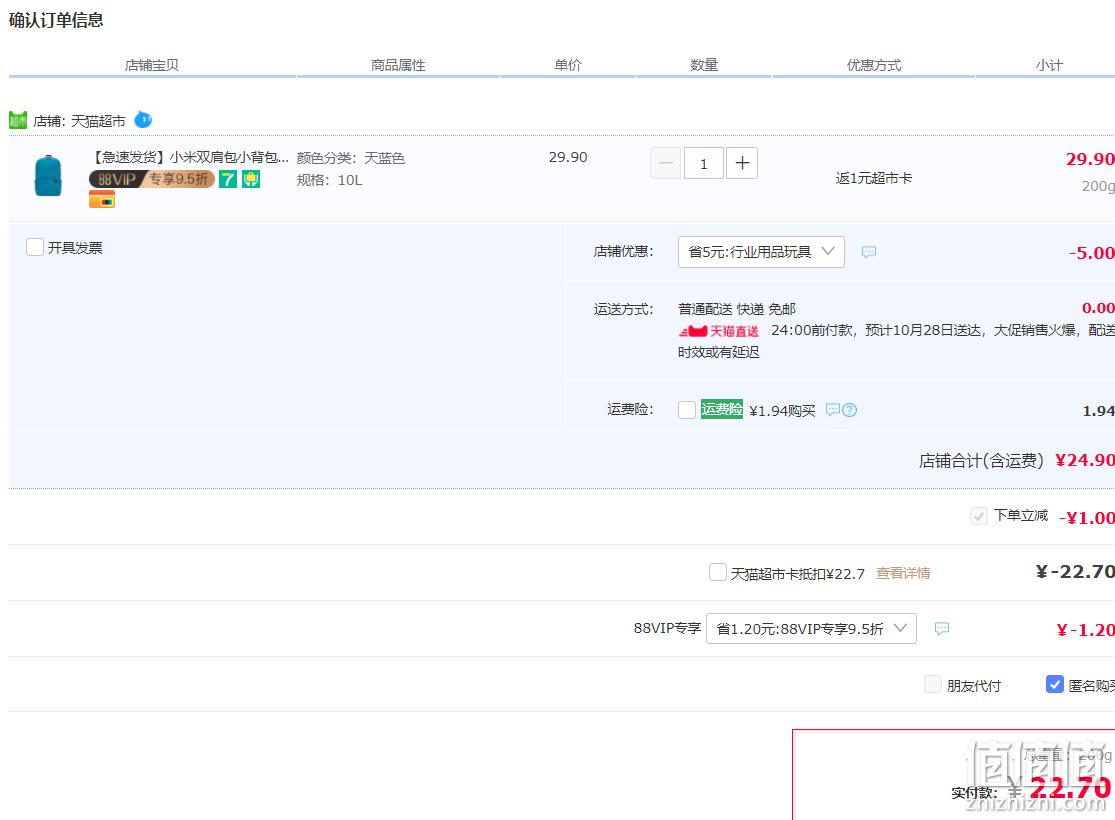The image size is (1115, 820).
Task: Click the 店铺宝贝 column header
Action: tap(151, 65)
